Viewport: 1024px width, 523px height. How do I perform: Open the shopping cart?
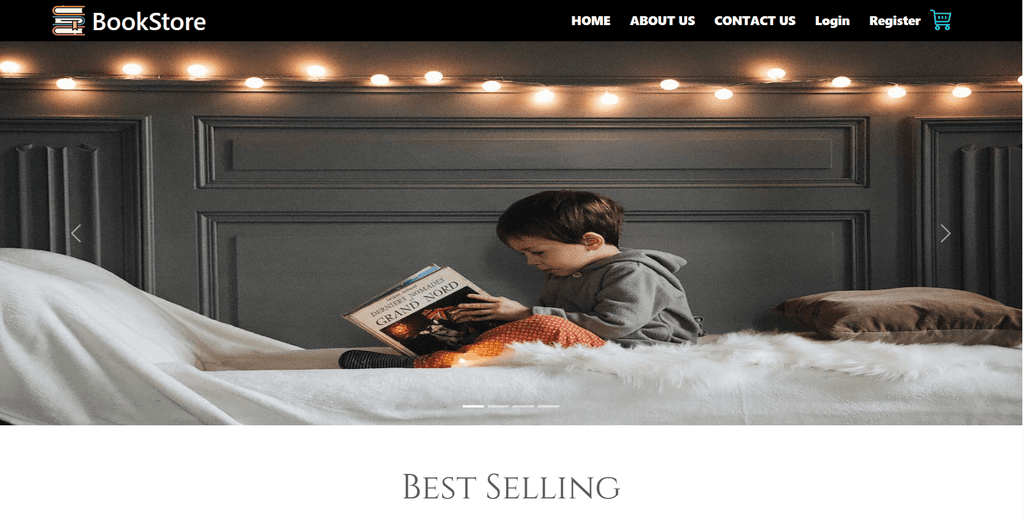(x=940, y=20)
